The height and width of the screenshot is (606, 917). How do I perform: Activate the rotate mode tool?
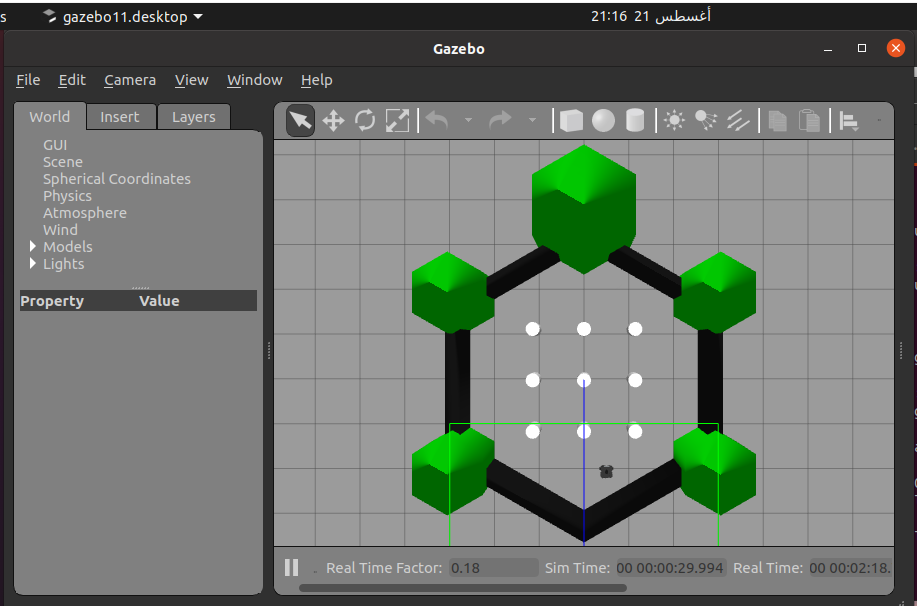[x=365, y=120]
